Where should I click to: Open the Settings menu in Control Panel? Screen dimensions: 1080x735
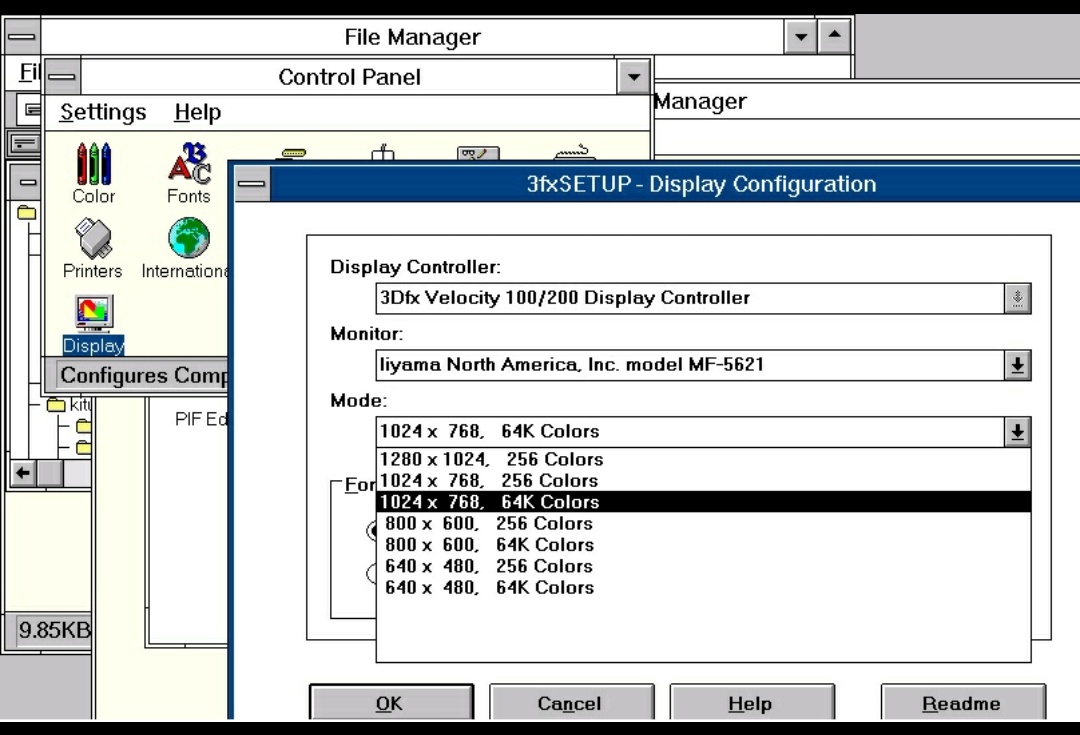(103, 112)
